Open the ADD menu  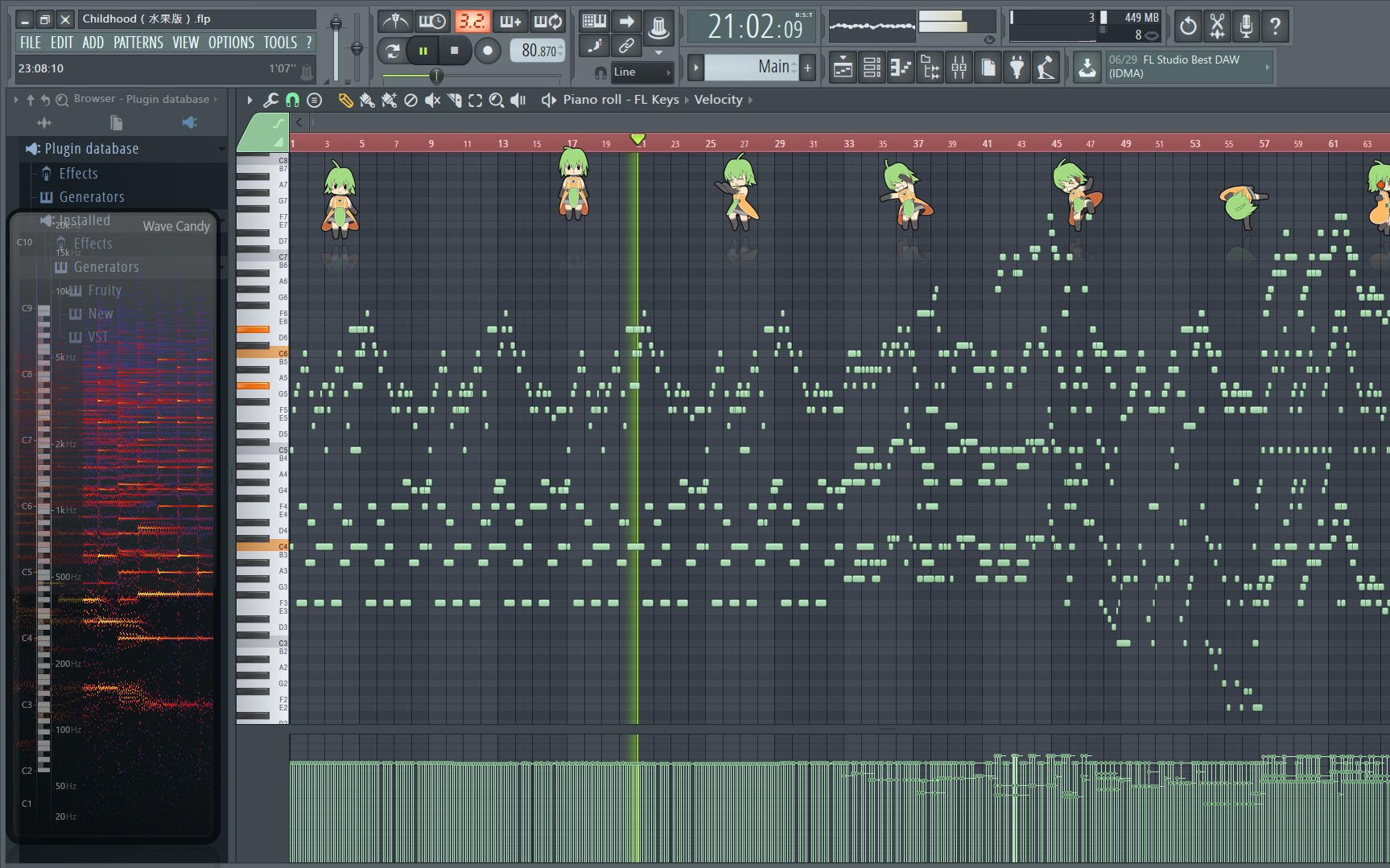coord(93,43)
